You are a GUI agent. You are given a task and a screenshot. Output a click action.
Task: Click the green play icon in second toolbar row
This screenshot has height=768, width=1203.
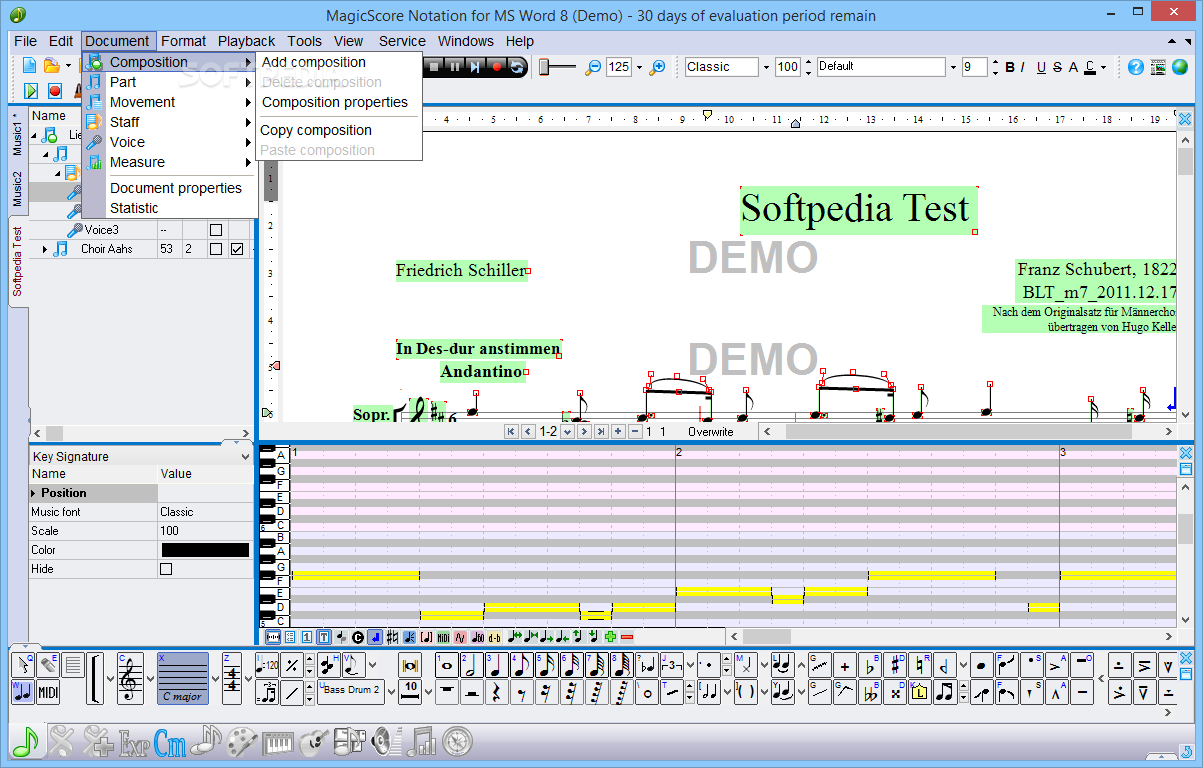31,91
